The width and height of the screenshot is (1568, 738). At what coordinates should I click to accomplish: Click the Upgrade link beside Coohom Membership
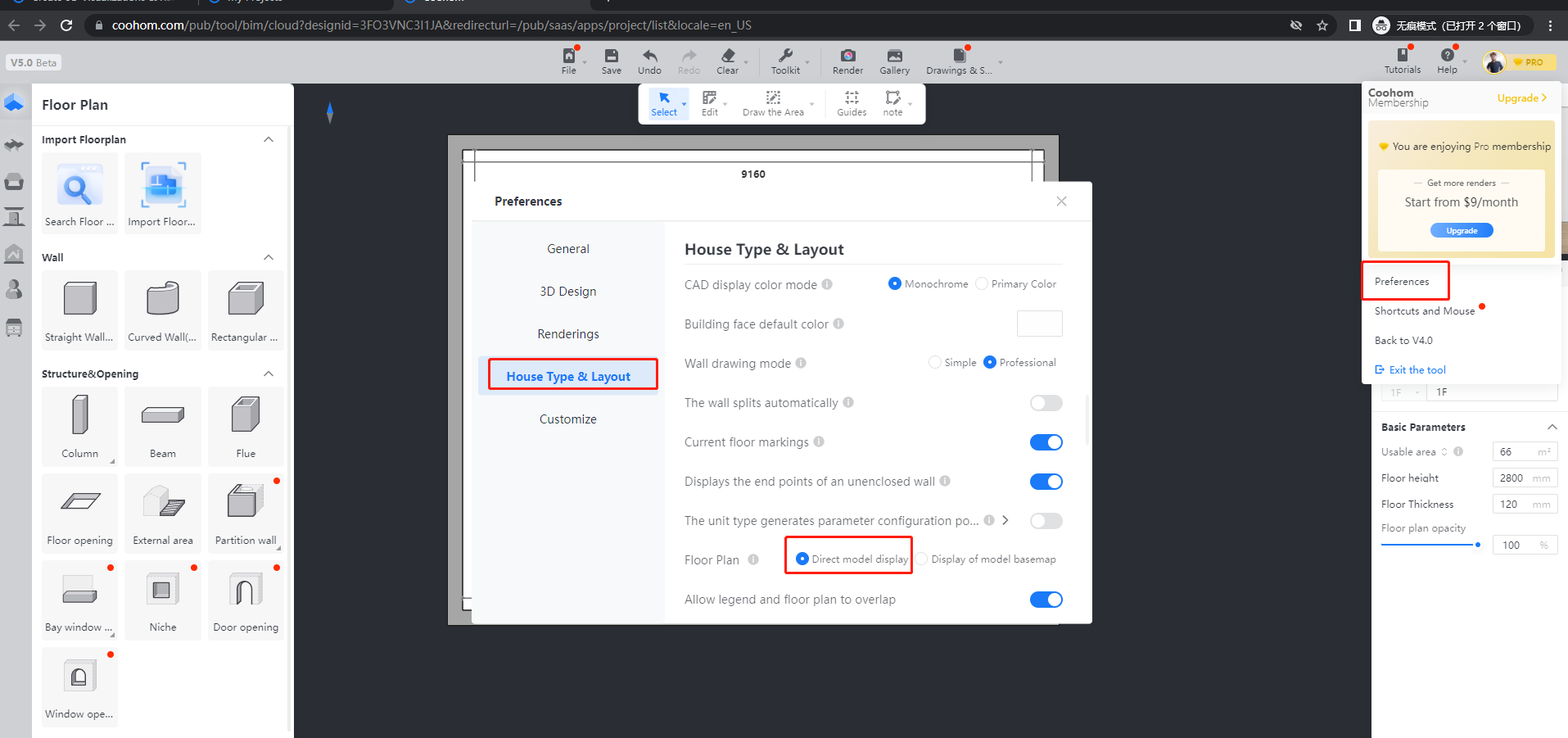coord(1522,98)
